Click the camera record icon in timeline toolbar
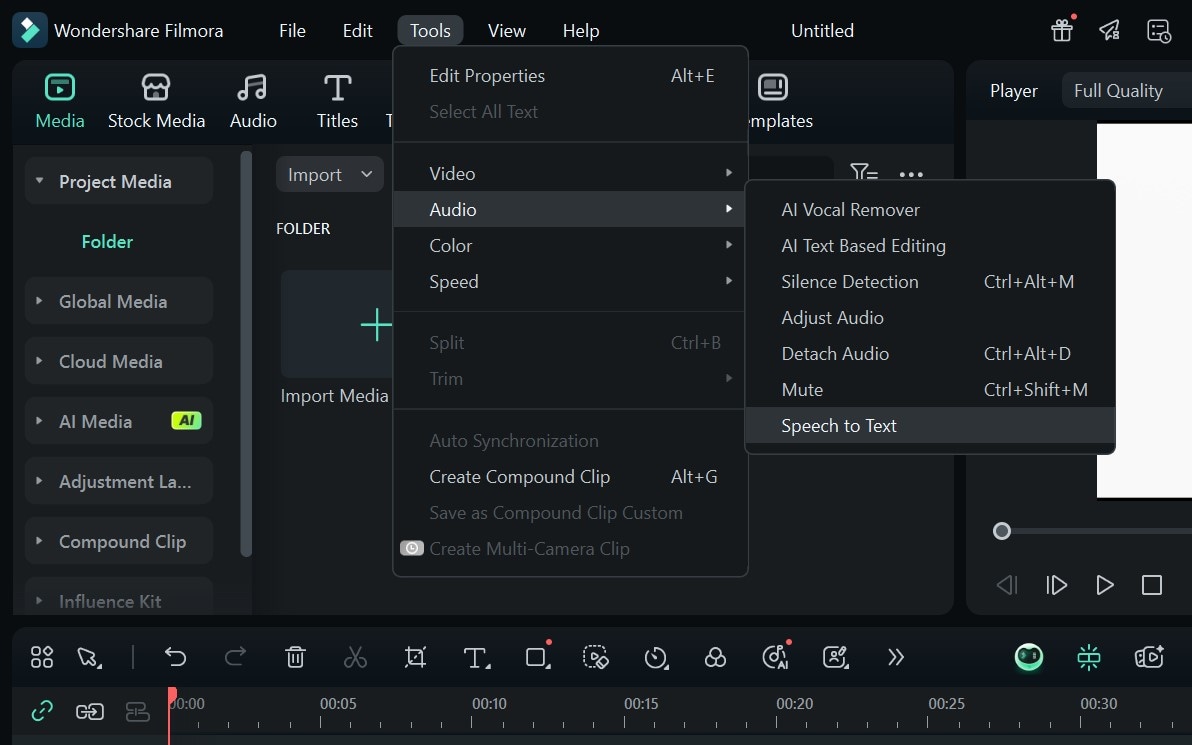 click(x=1149, y=657)
